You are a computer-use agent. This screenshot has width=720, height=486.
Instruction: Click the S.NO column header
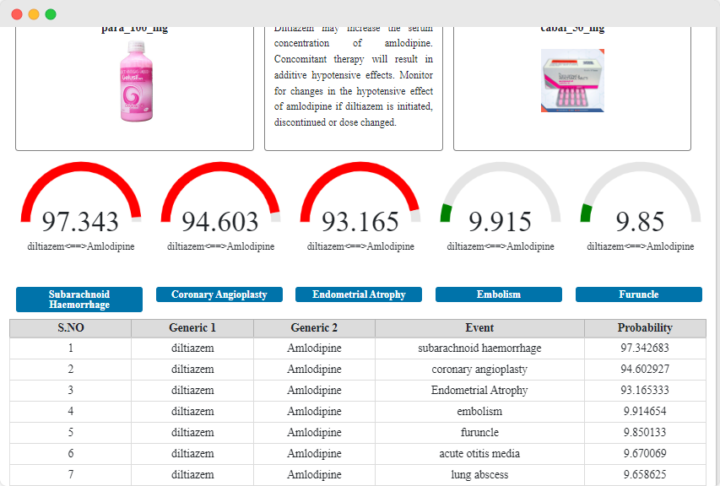coord(70,328)
